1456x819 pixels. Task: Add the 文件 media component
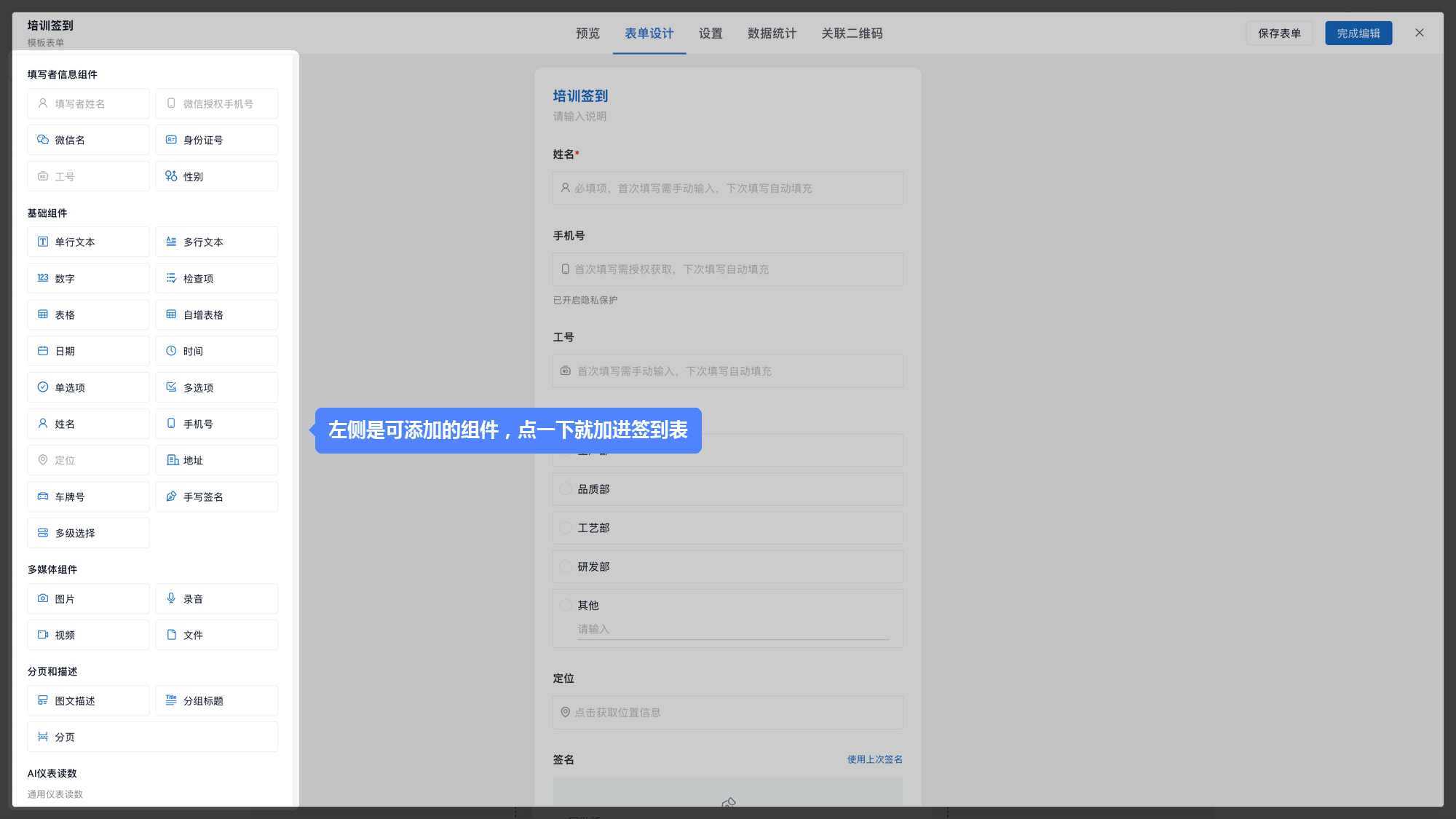(216, 635)
